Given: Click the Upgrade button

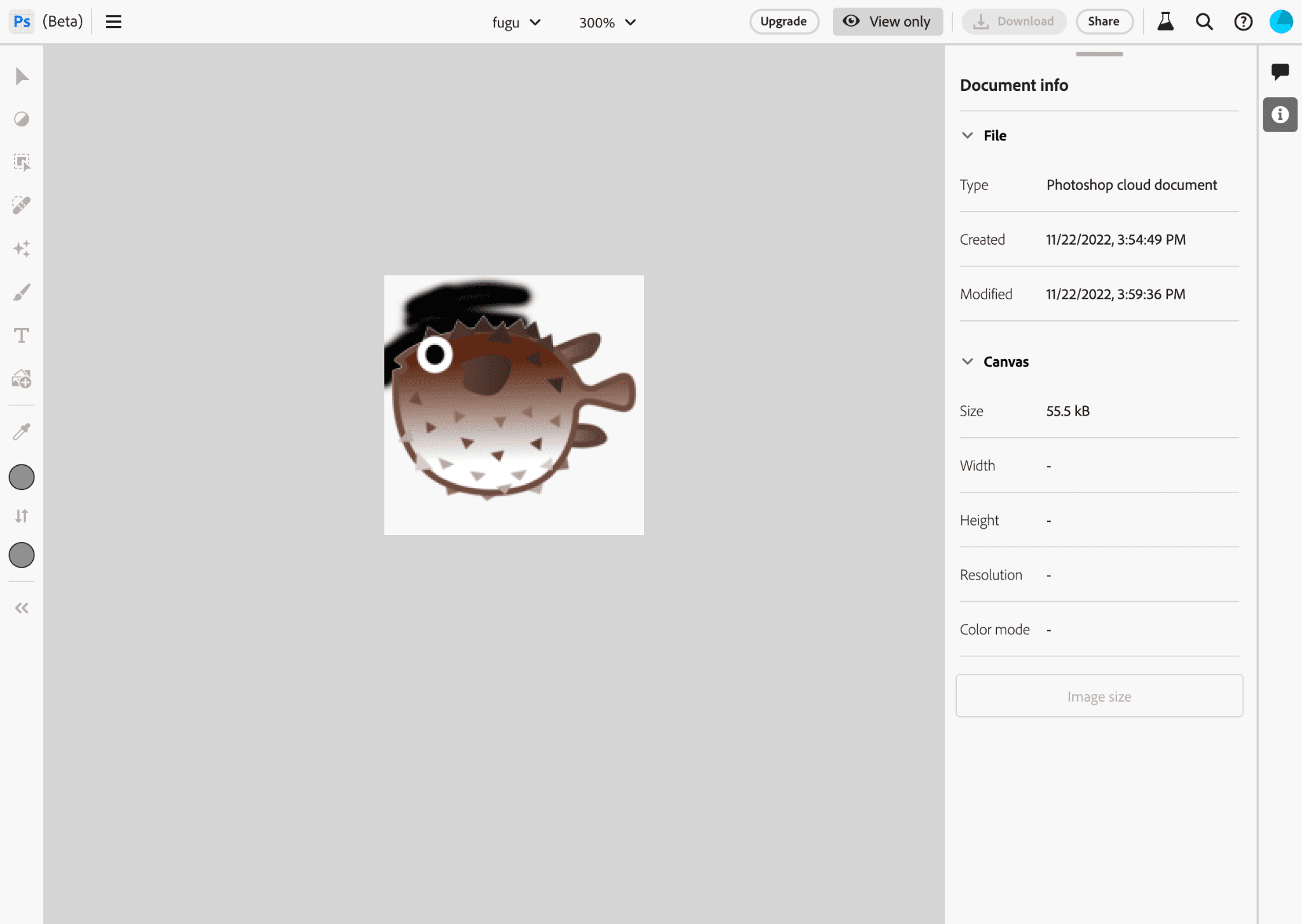Looking at the screenshot, I should (783, 22).
